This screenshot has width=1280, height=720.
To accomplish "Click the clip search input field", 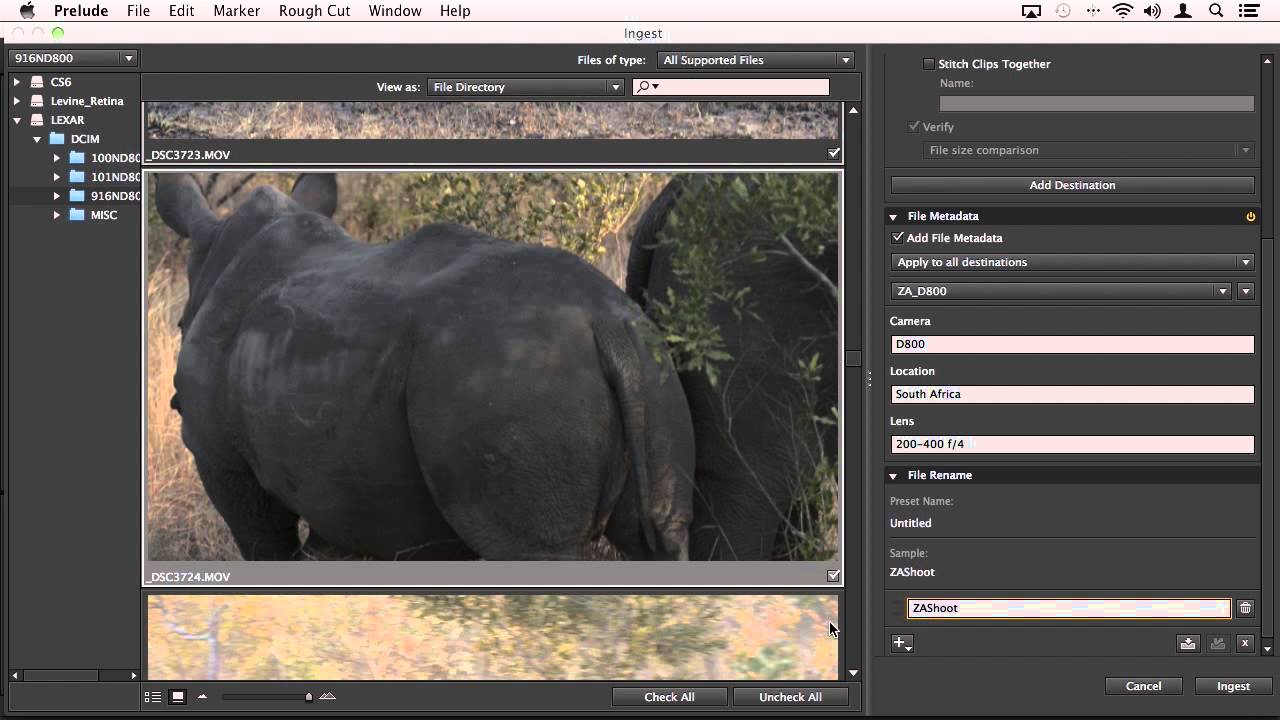I will click(731, 87).
